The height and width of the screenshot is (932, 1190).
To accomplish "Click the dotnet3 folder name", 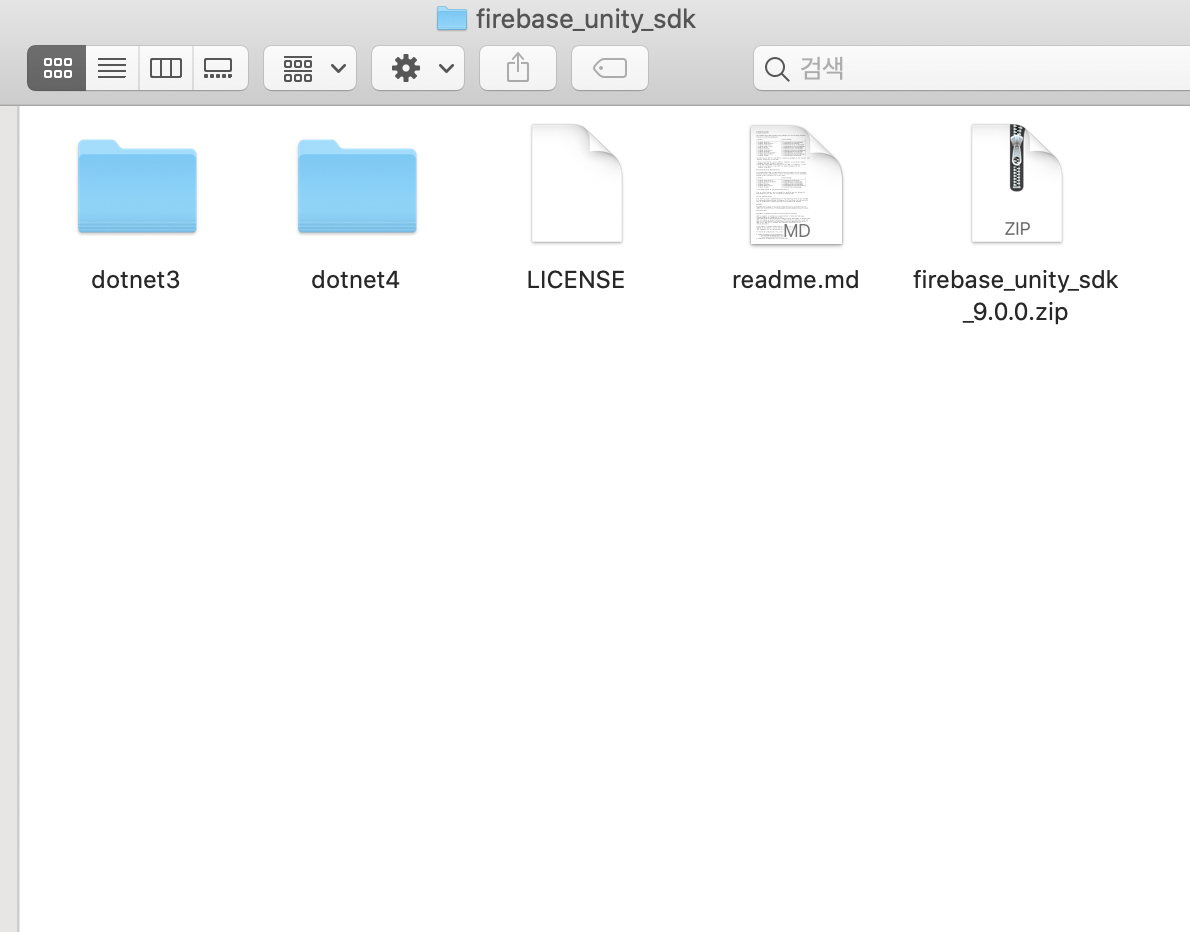I will [x=136, y=280].
